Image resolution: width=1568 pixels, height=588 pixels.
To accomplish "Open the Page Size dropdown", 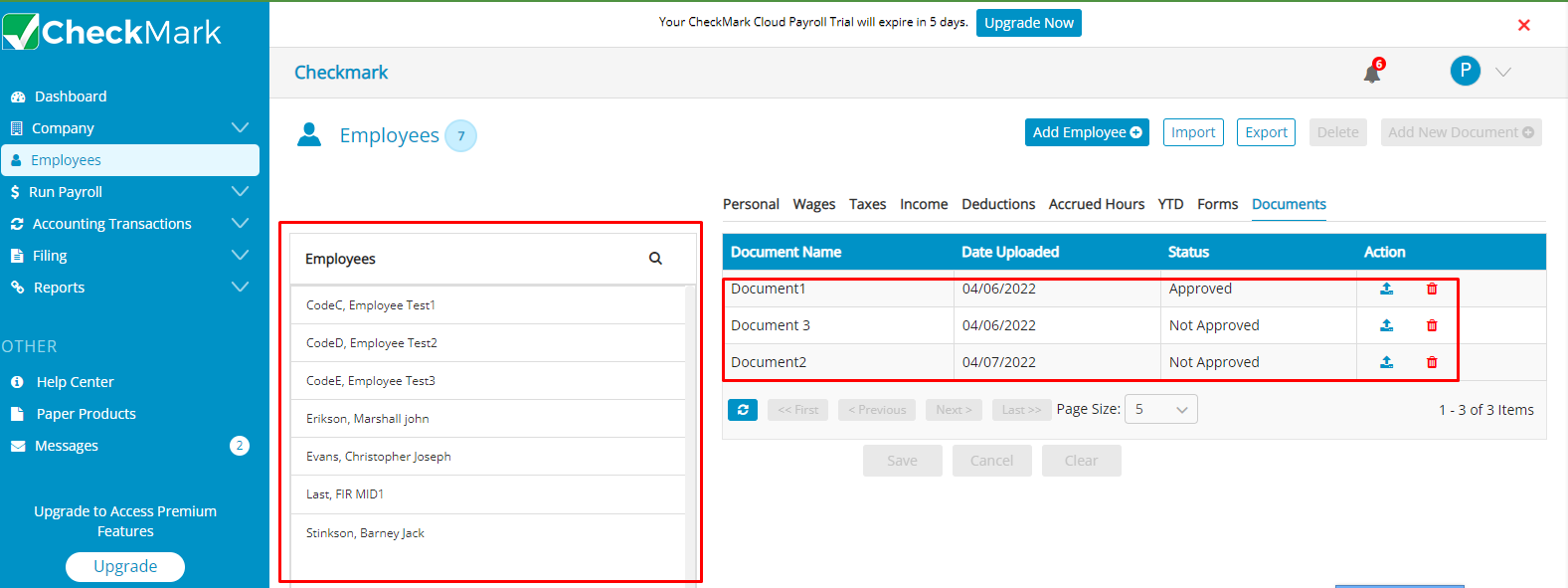I will click(x=1160, y=409).
